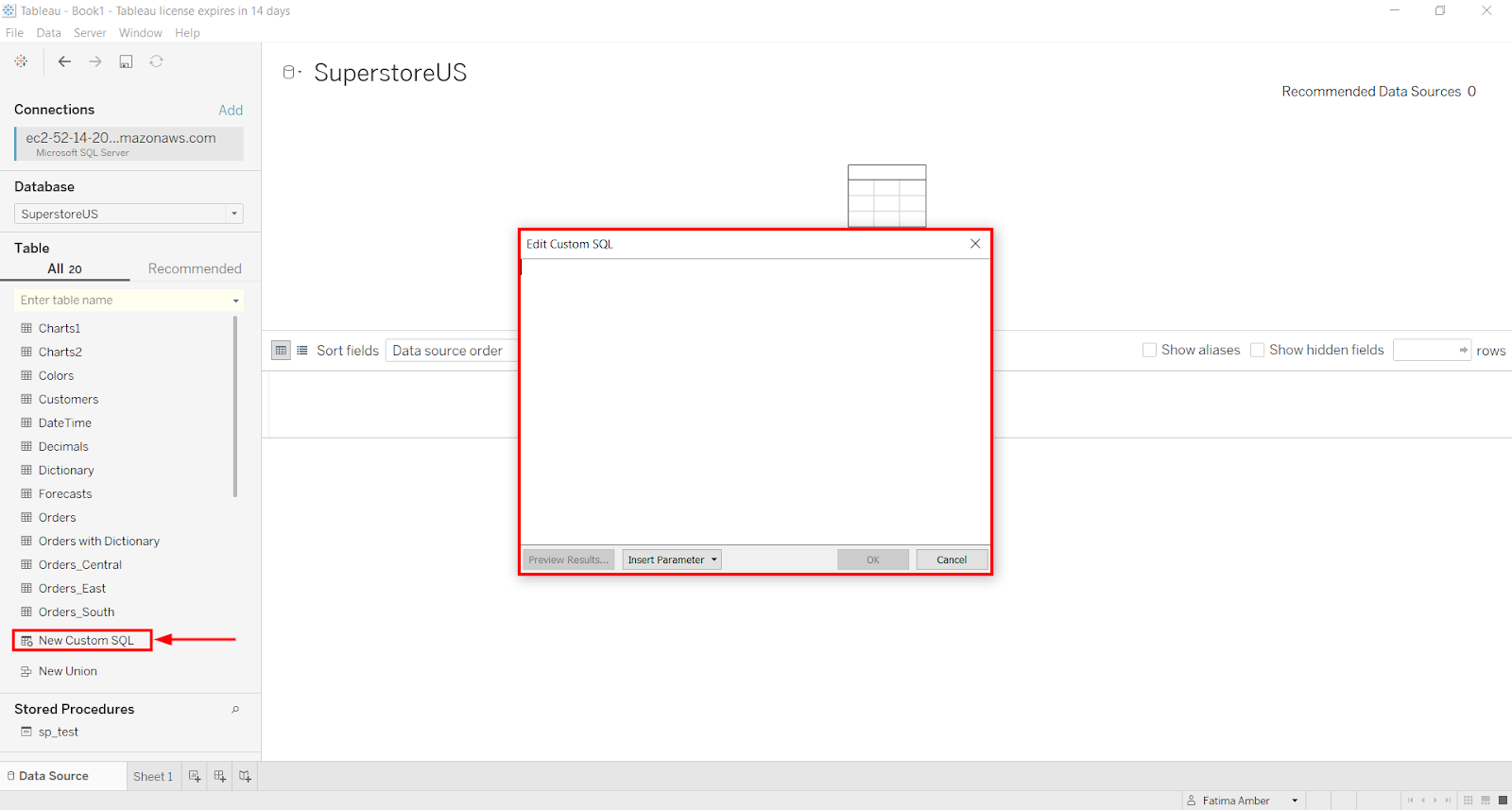Click the show tabs icon in status bar
The image size is (1512, 810).
click(x=1503, y=800)
